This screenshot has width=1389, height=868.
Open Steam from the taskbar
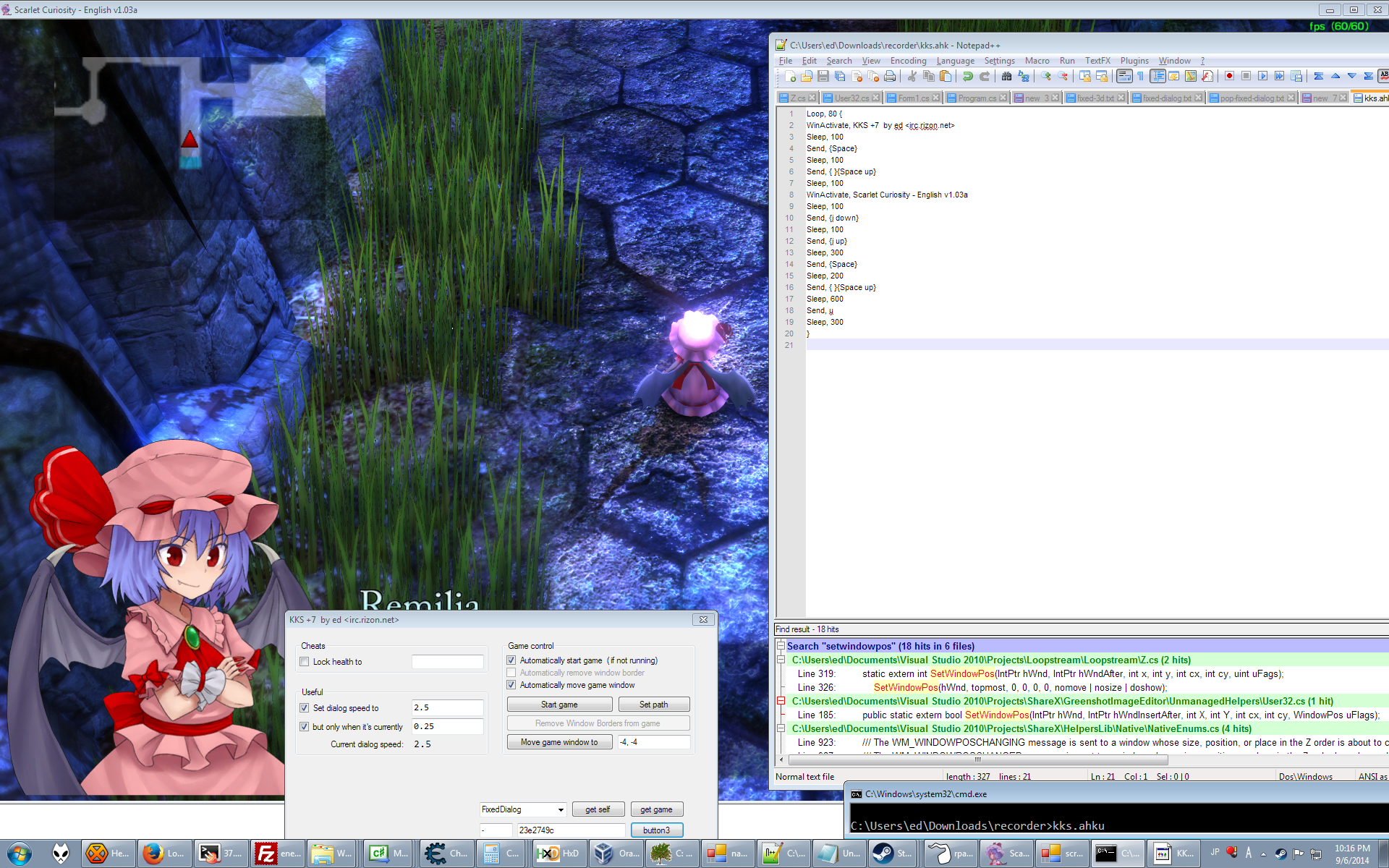(893, 854)
